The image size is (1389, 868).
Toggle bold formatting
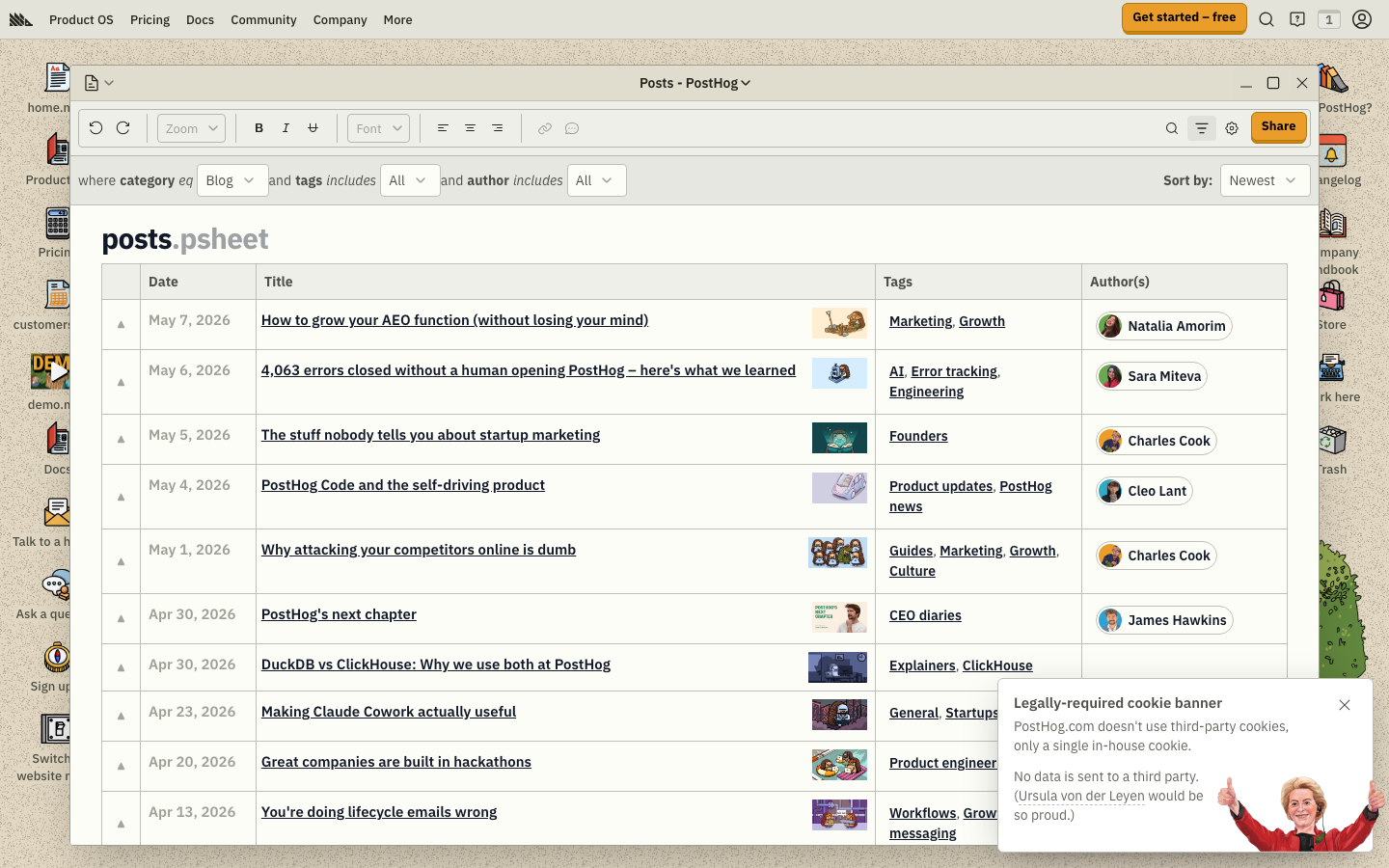point(259,128)
